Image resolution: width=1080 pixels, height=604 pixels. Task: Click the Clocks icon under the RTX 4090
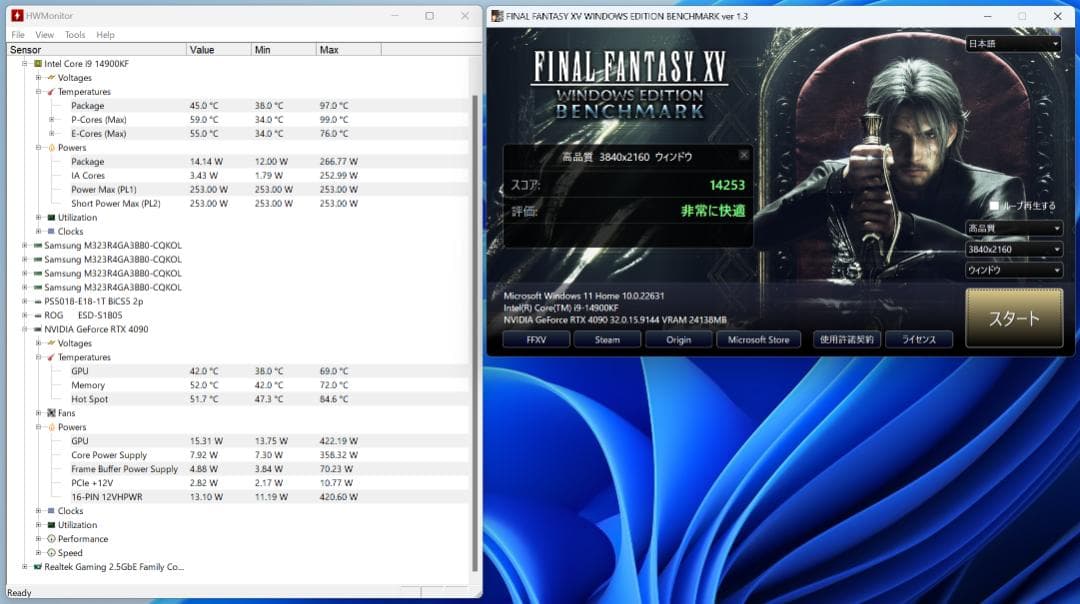point(49,510)
